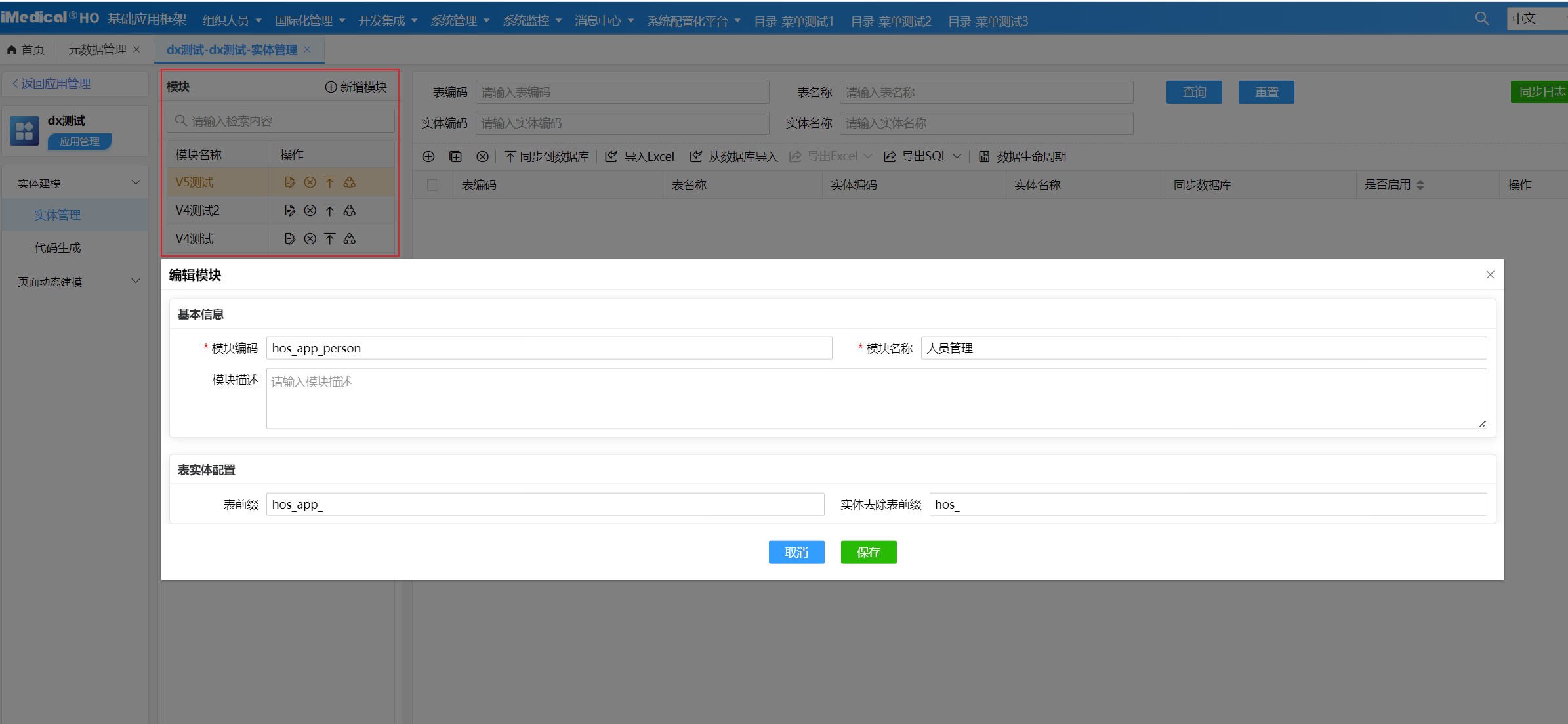Image resolution: width=1568 pixels, height=724 pixels.
Task: Click the upload arrow icon for V4测试2
Action: pyautogui.click(x=329, y=211)
